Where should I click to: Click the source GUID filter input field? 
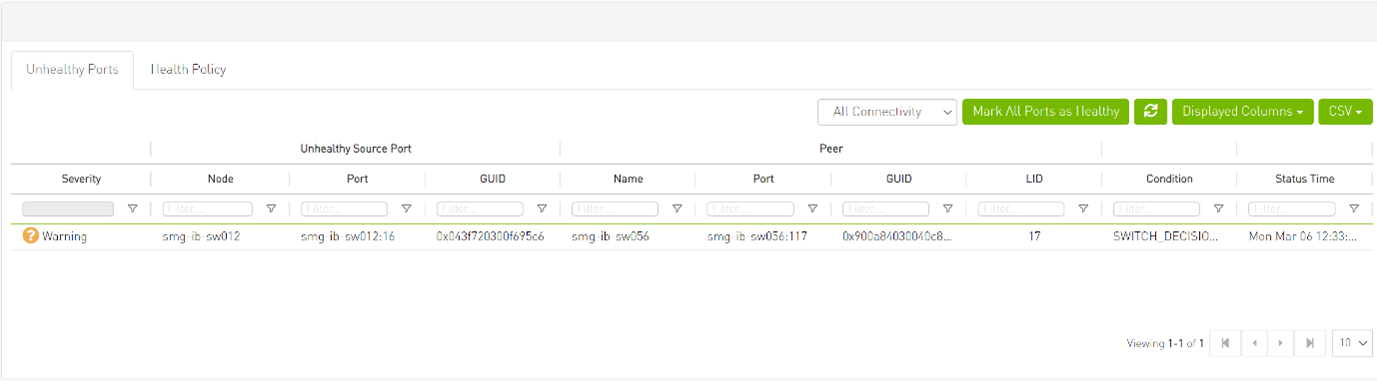(x=479, y=209)
